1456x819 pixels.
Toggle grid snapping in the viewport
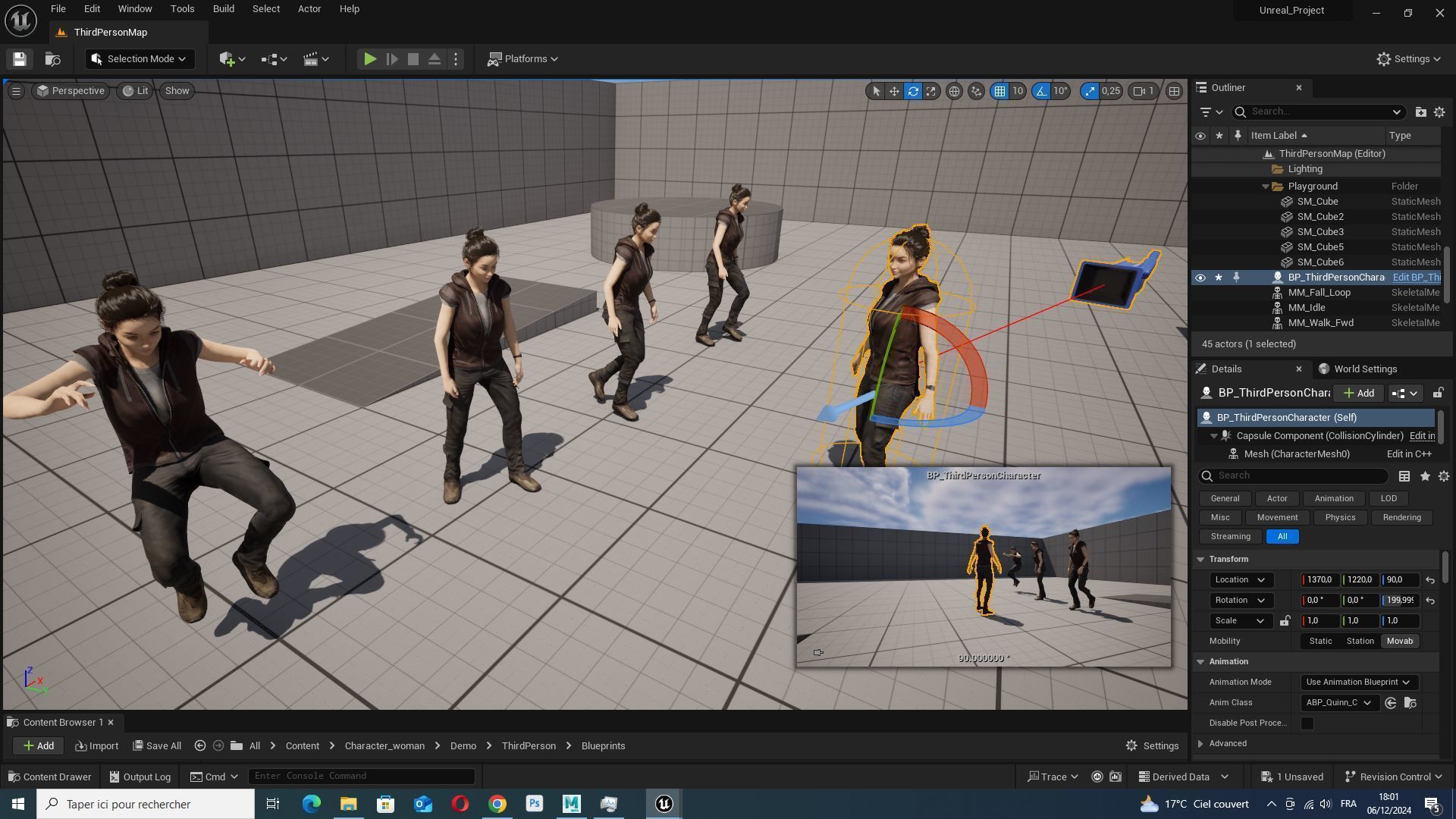point(999,91)
